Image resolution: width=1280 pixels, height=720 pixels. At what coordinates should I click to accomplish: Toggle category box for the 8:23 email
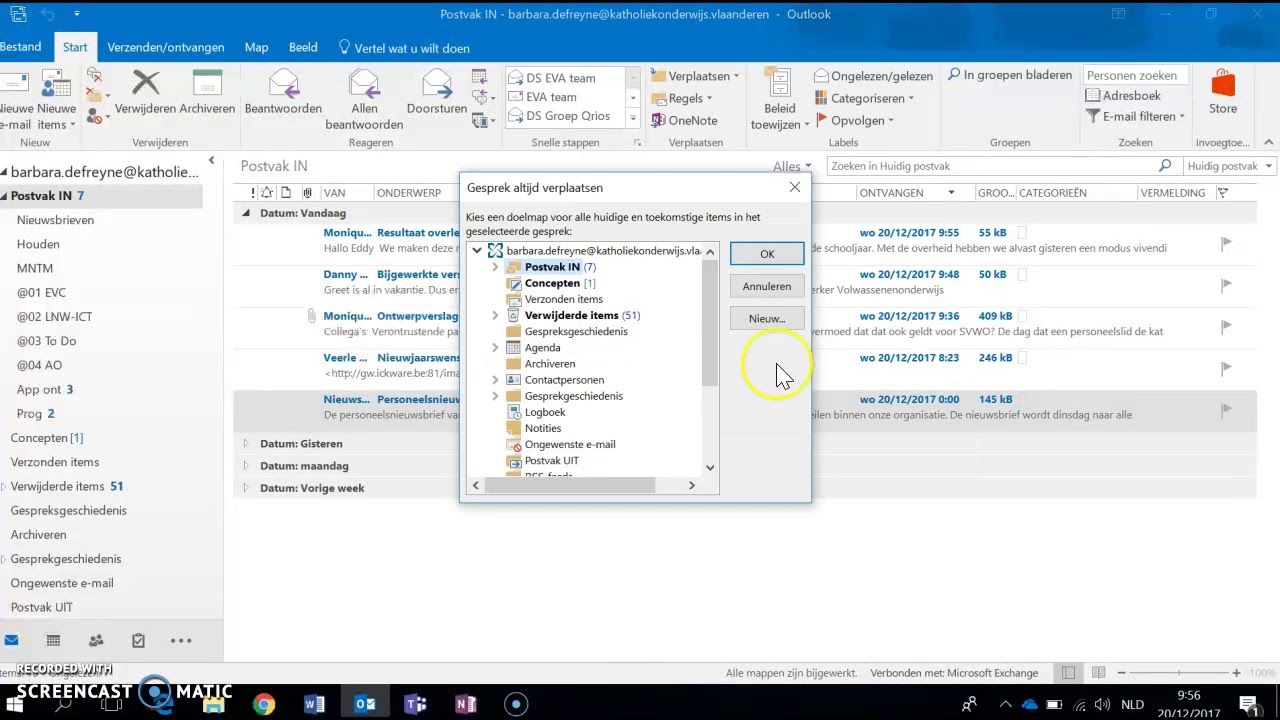1022,357
